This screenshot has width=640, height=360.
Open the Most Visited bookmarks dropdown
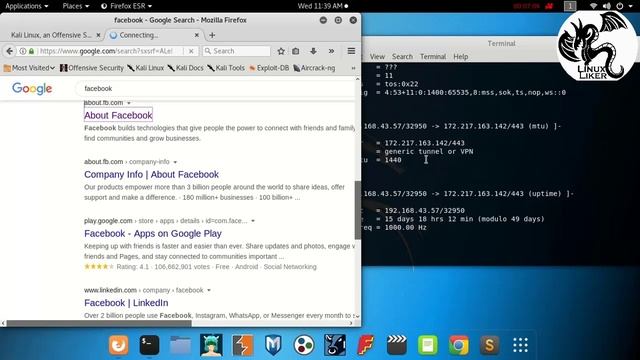[29, 68]
